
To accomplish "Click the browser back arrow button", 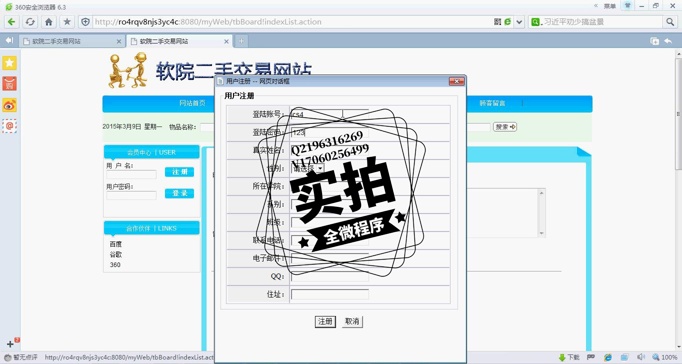I will click(11, 22).
